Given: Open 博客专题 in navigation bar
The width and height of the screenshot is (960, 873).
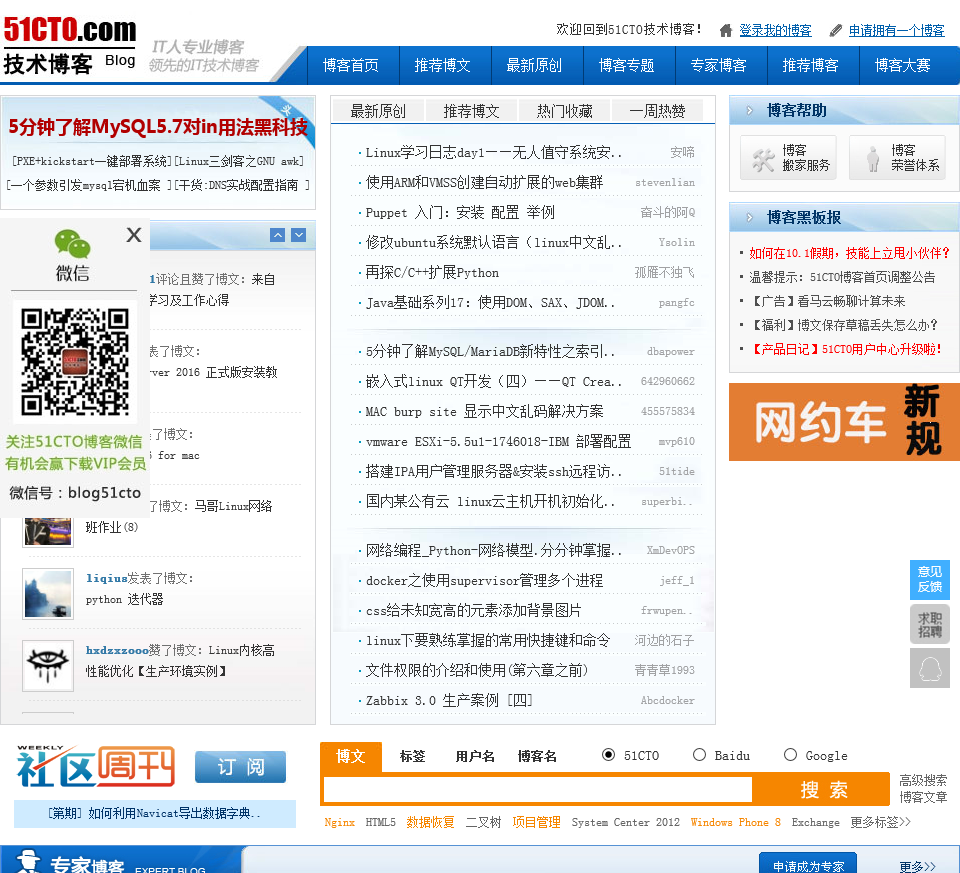Looking at the screenshot, I should [x=626, y=65].
